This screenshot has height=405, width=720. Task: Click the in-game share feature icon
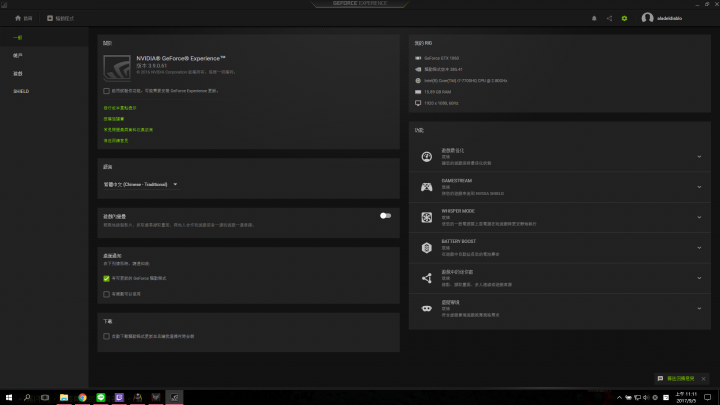pos(427,278)
